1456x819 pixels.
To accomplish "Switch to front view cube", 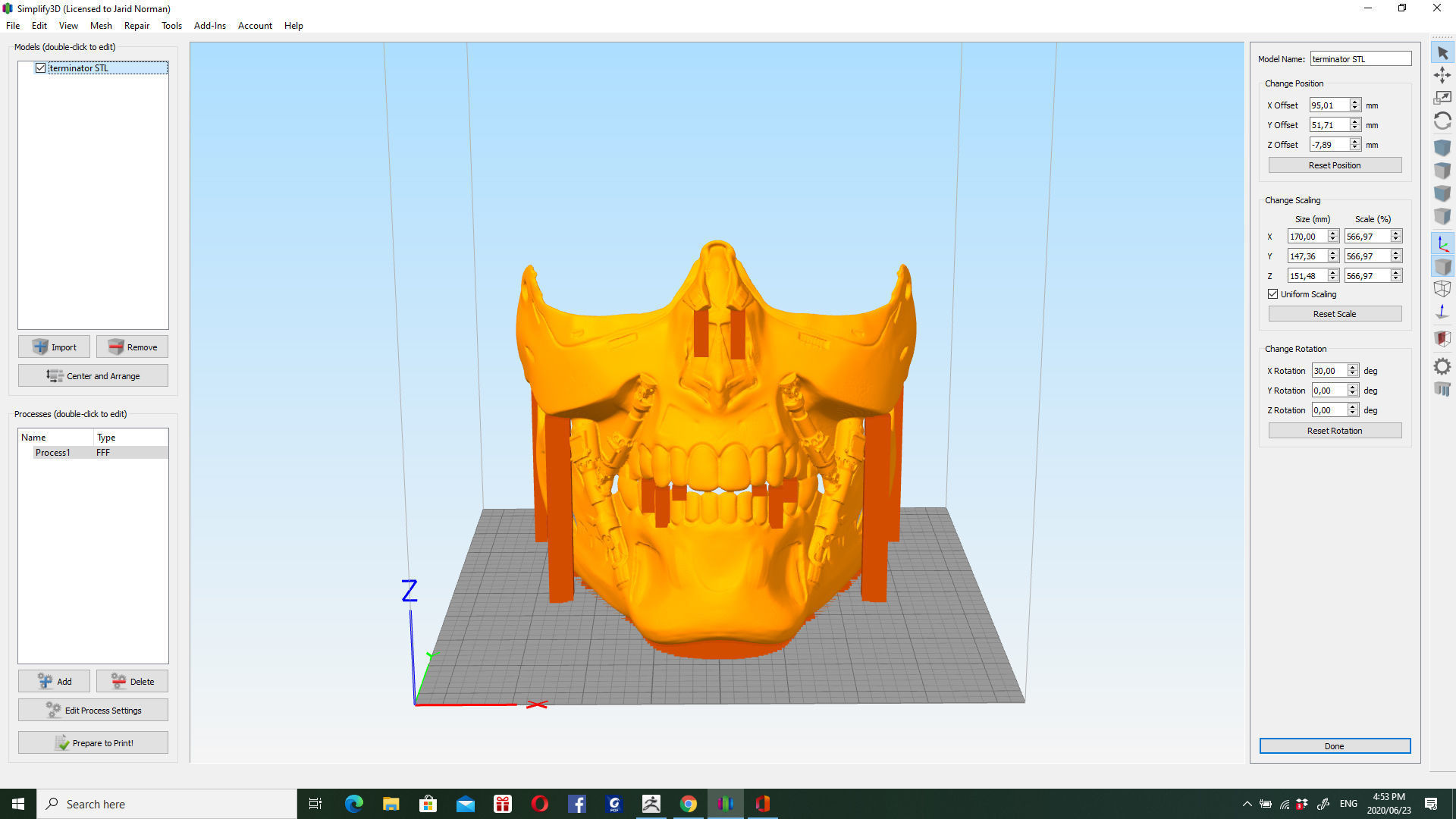I will pyautogui.click(x=1442, y=193).
